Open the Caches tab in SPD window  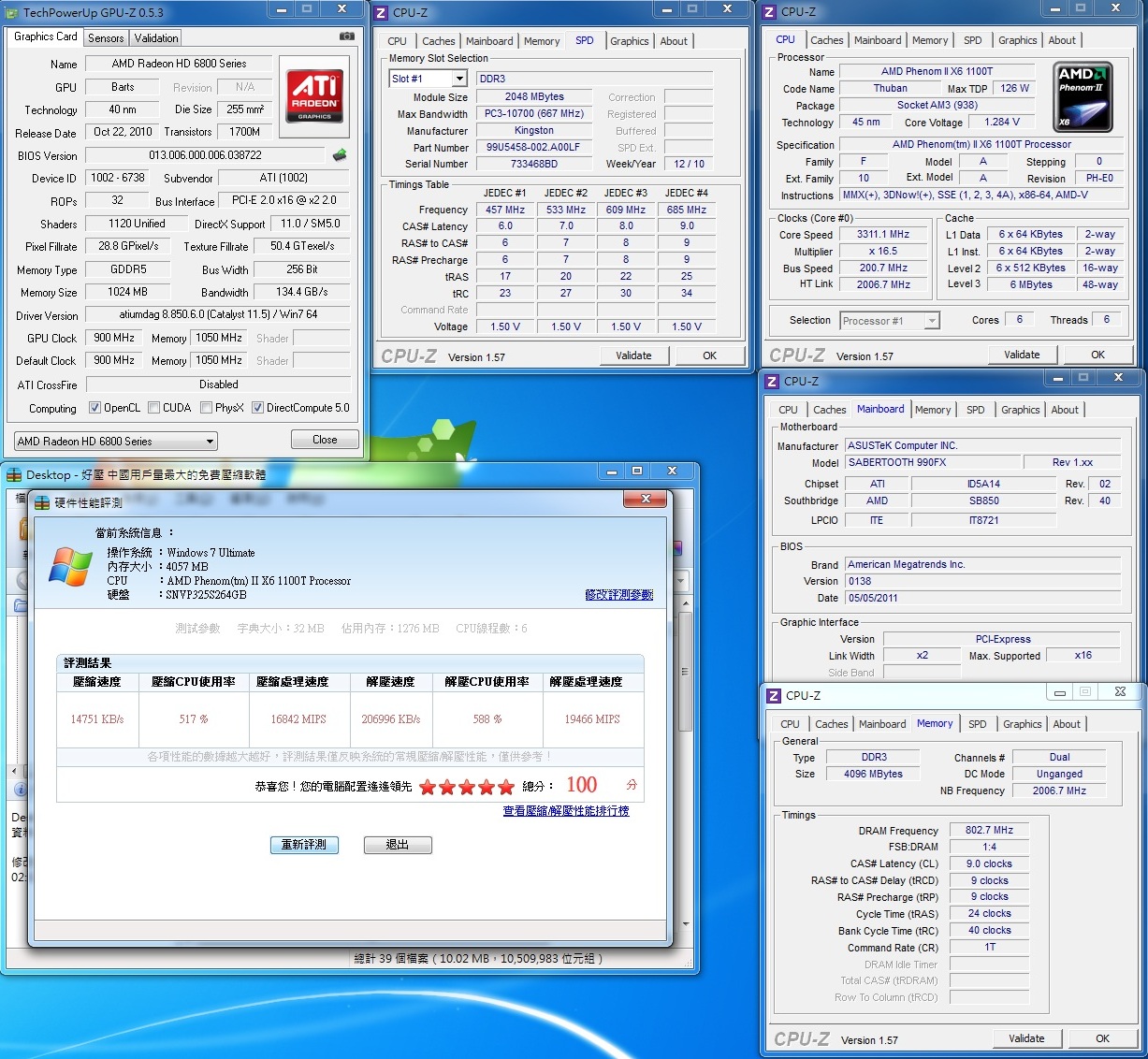[x=438, y=41]
